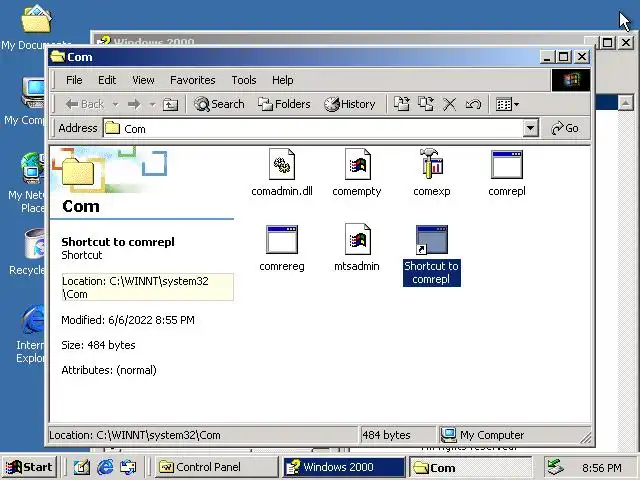Click the Forward arrow button
Viewport: 640px width, 480px height.
point(134,104)
